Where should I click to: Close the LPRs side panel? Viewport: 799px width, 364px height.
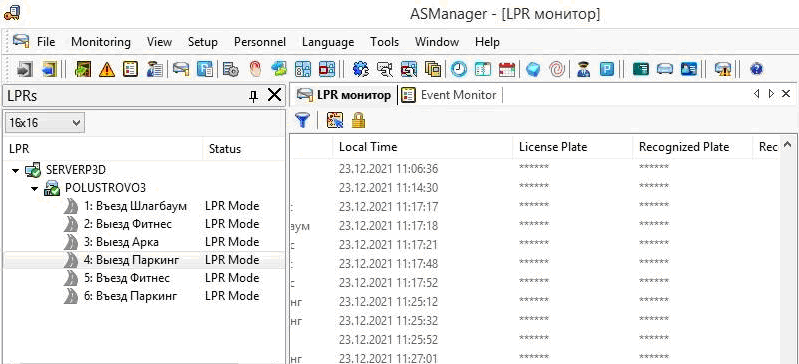point(275,95)
